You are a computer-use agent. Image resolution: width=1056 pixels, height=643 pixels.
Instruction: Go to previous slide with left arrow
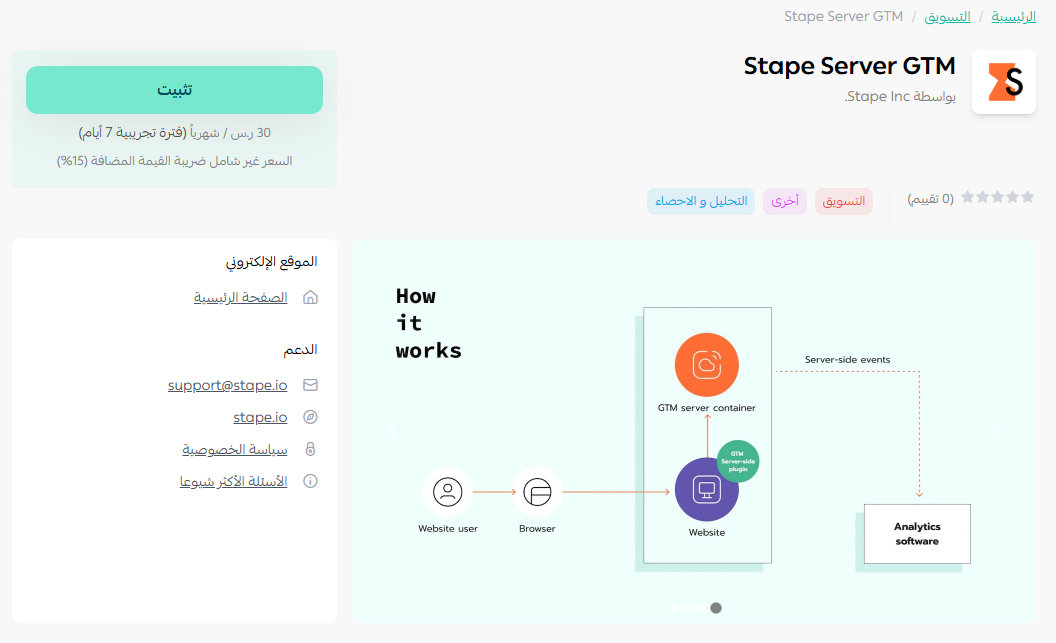click(392, 431)
